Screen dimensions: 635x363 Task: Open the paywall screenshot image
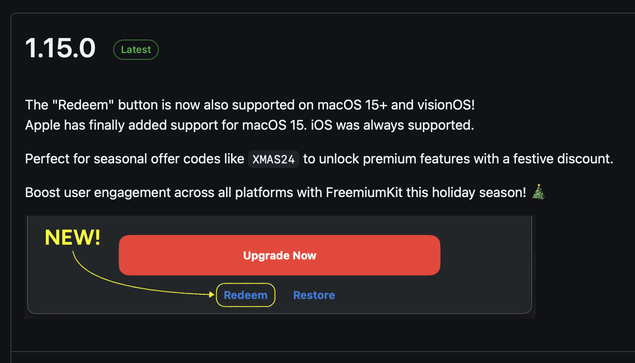[279, 267]
